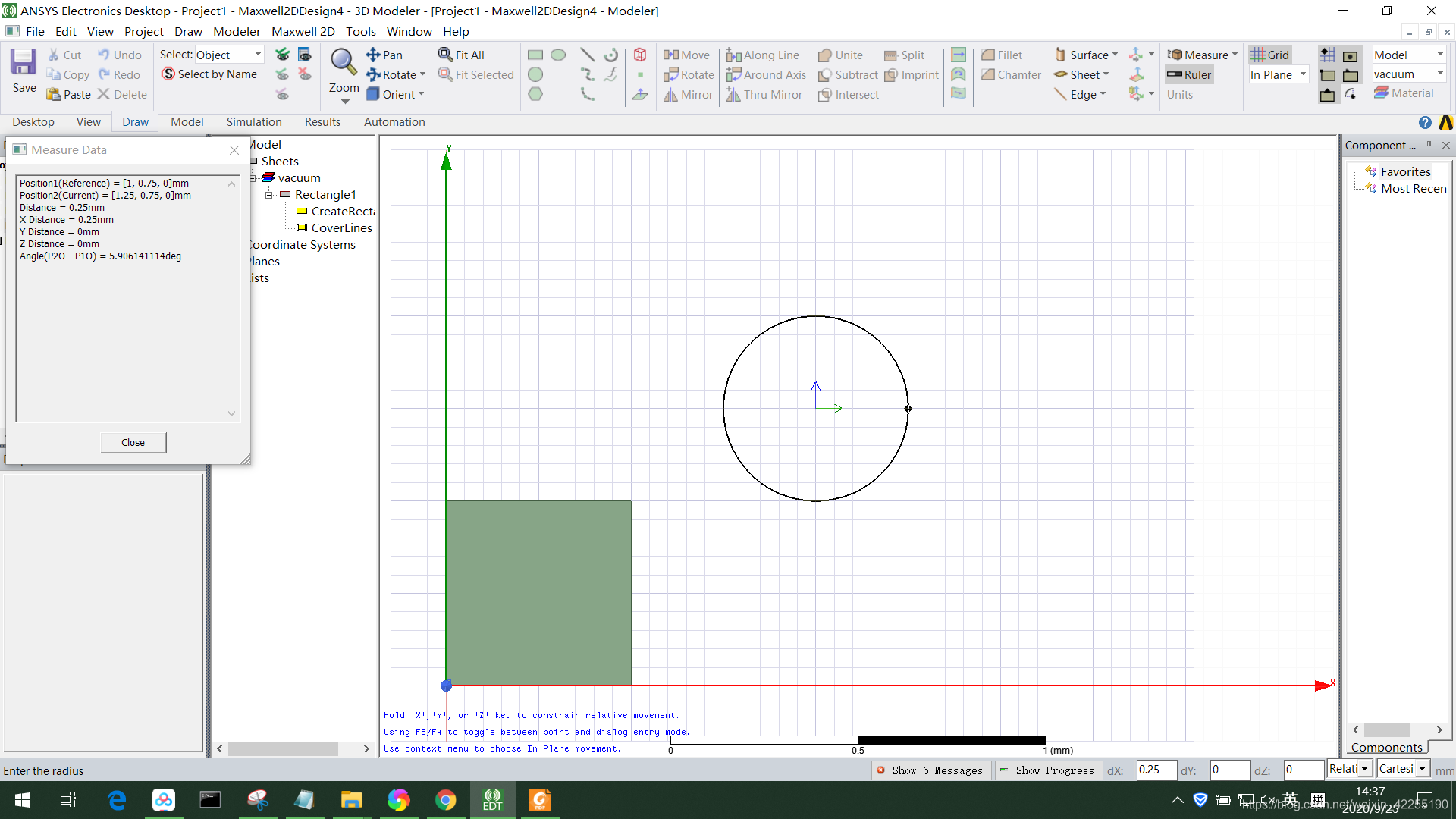This screenshot has width=1456, height=819.
Task: Select the Draw Line tool
Action: tap(588, 55)
